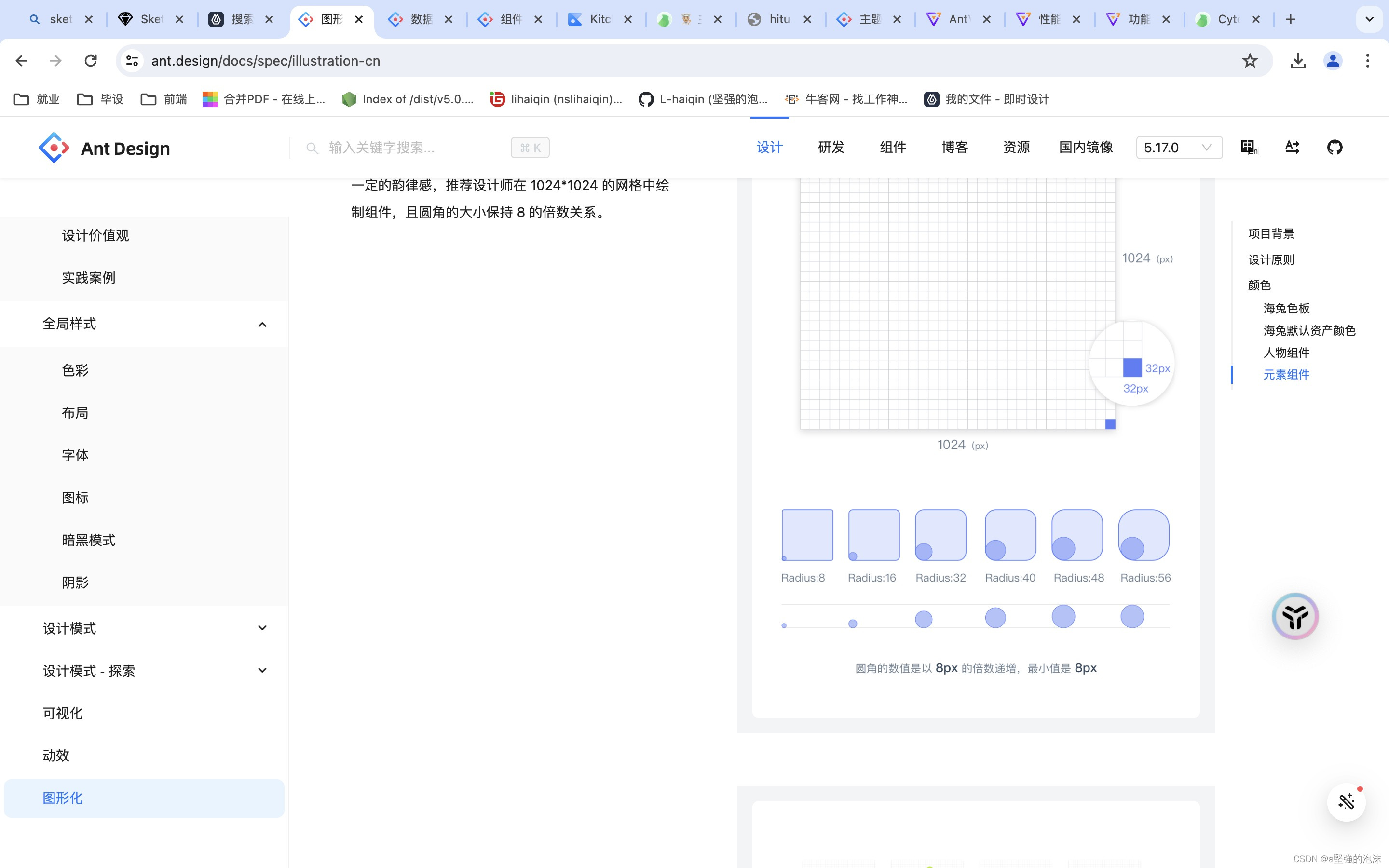Open the 牛客网 bookmark
Viewport: 1389px width, 868px height.
[x=846, y=99]
